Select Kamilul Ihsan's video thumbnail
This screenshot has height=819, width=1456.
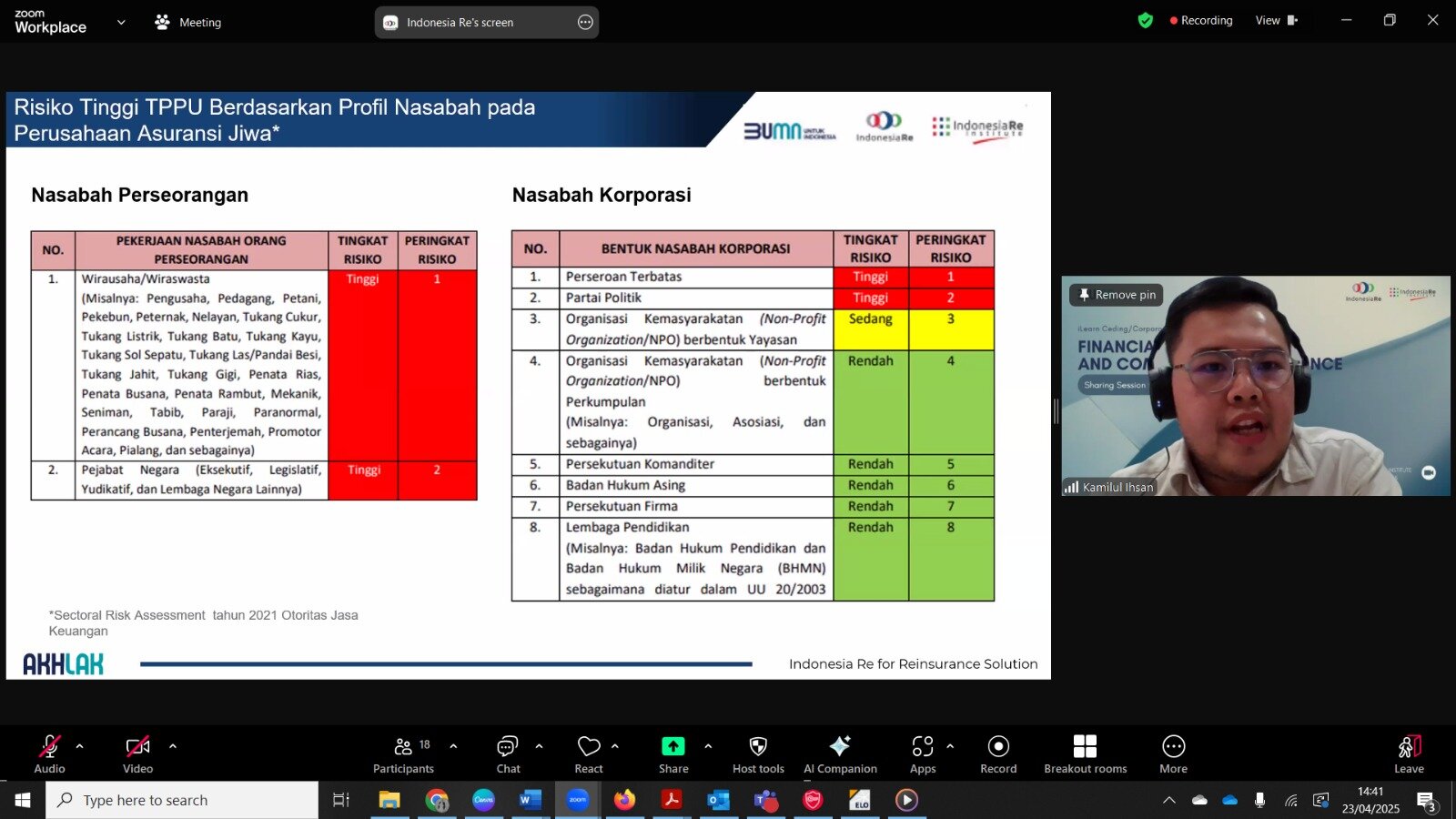click(x=1256, y=386)
